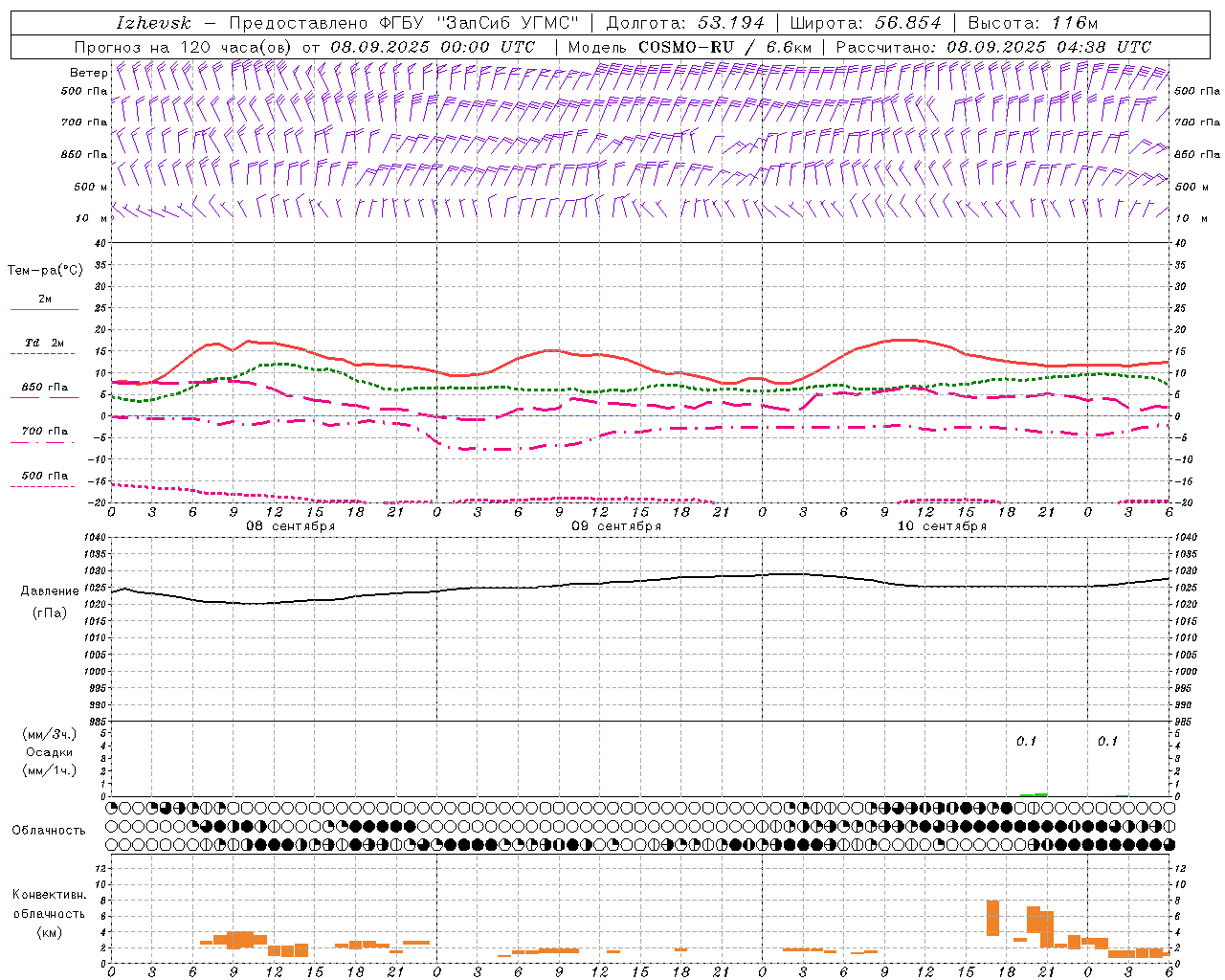Click the (мм/3ч.) precipitation unit label
1225x980 pixels.
50,734
